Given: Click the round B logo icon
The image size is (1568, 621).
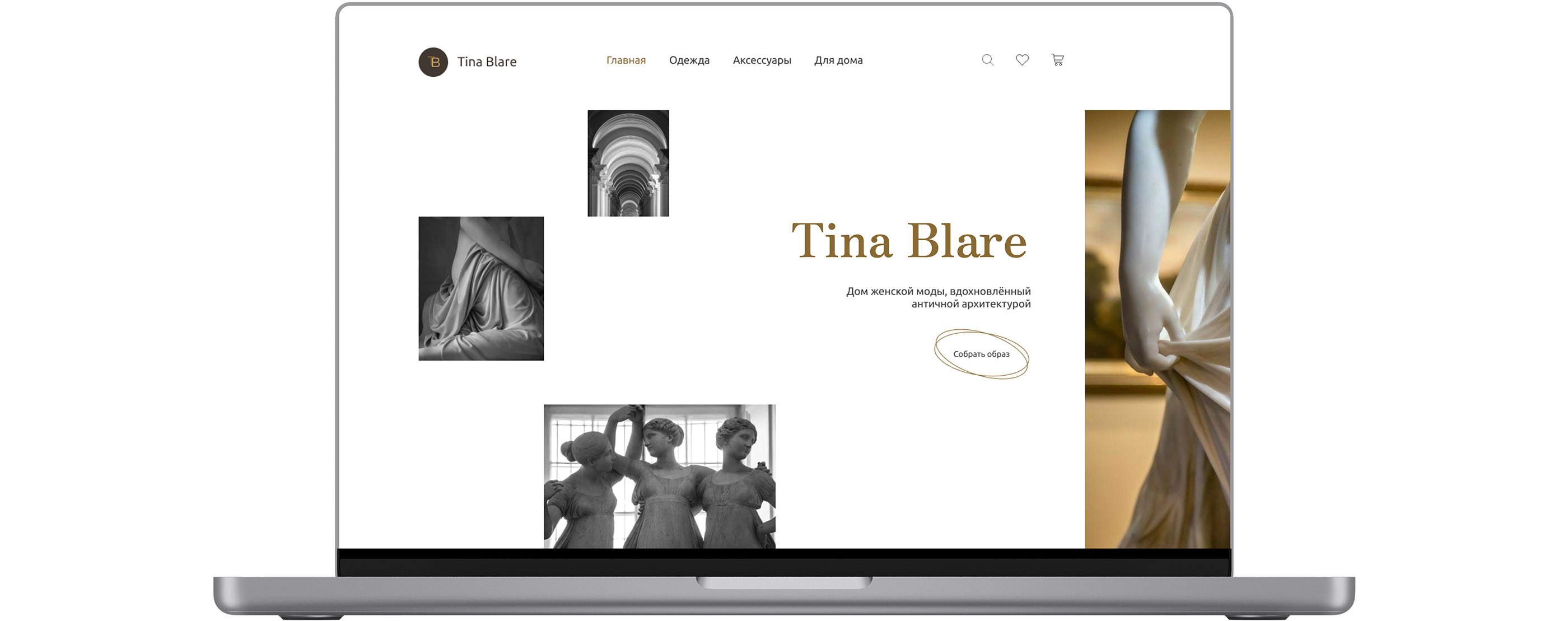Looking at the screenshot, I should click(x=433, y=62).
